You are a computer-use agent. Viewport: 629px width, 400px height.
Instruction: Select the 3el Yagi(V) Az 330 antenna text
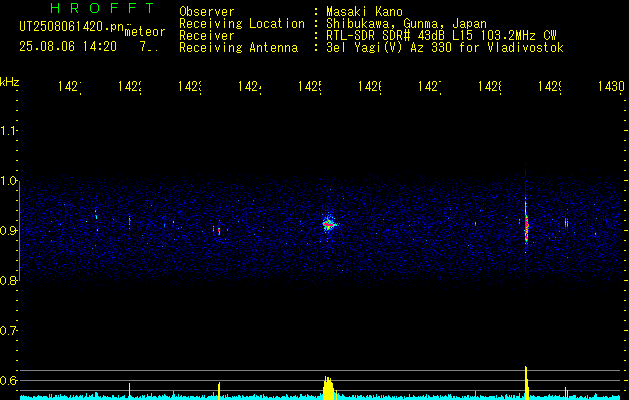click(x=445, y=48)
